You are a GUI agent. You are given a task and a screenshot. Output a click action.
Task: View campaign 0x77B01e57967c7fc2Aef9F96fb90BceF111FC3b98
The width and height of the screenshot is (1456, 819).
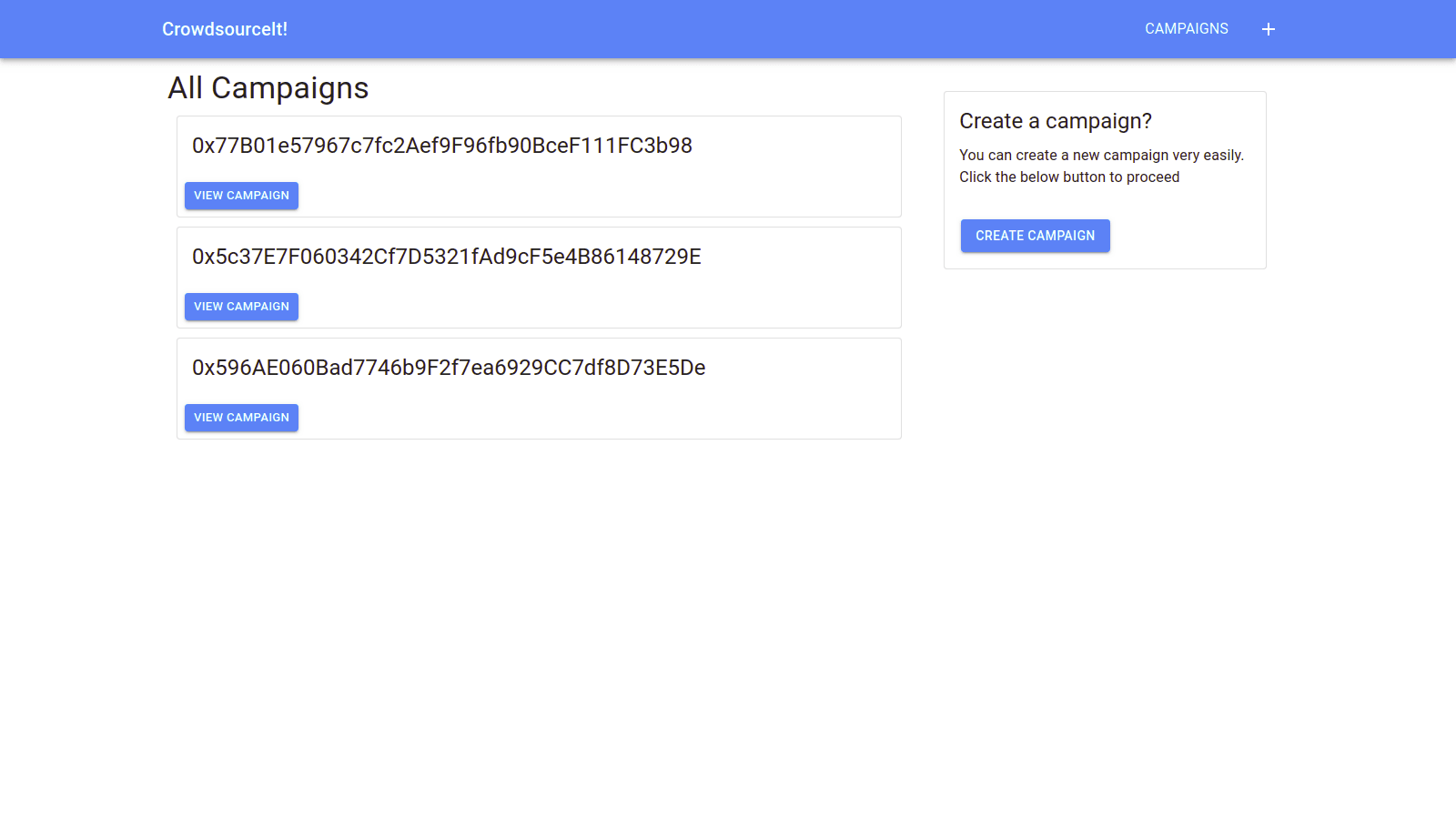241,196
